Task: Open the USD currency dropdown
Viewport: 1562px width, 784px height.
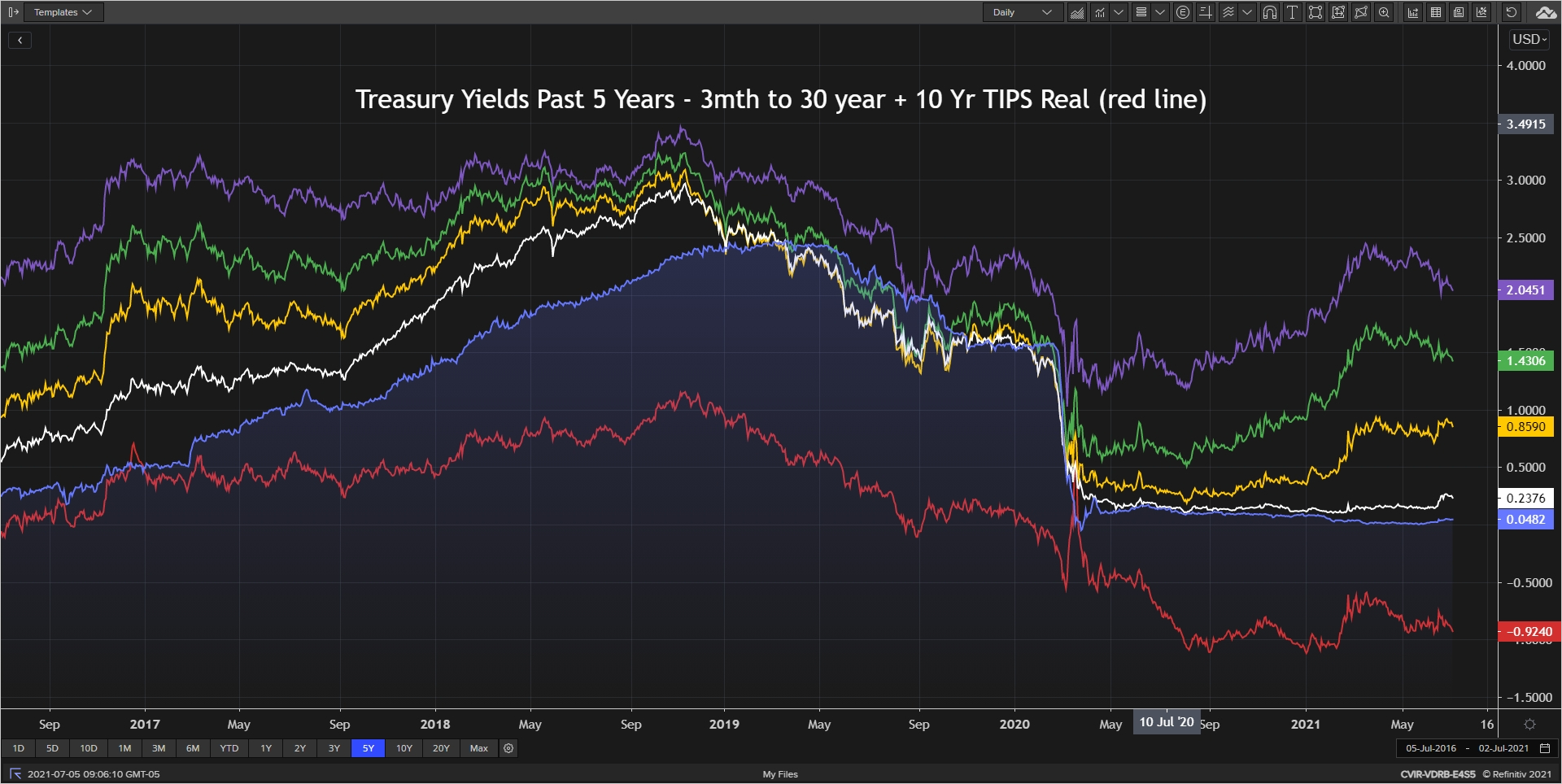Action: [1529, 39]
